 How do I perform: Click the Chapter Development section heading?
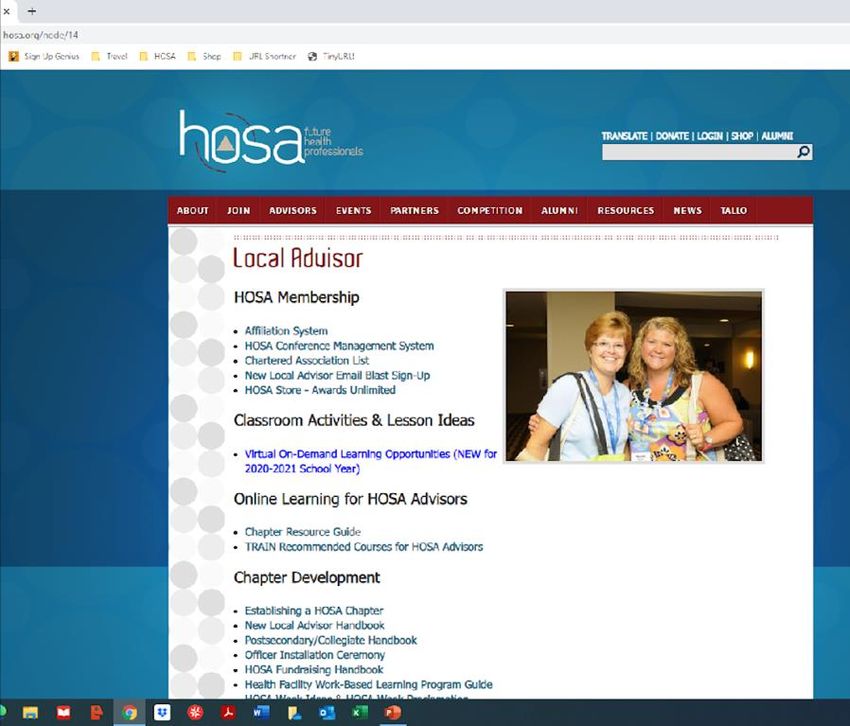click(x=307, y=577)
